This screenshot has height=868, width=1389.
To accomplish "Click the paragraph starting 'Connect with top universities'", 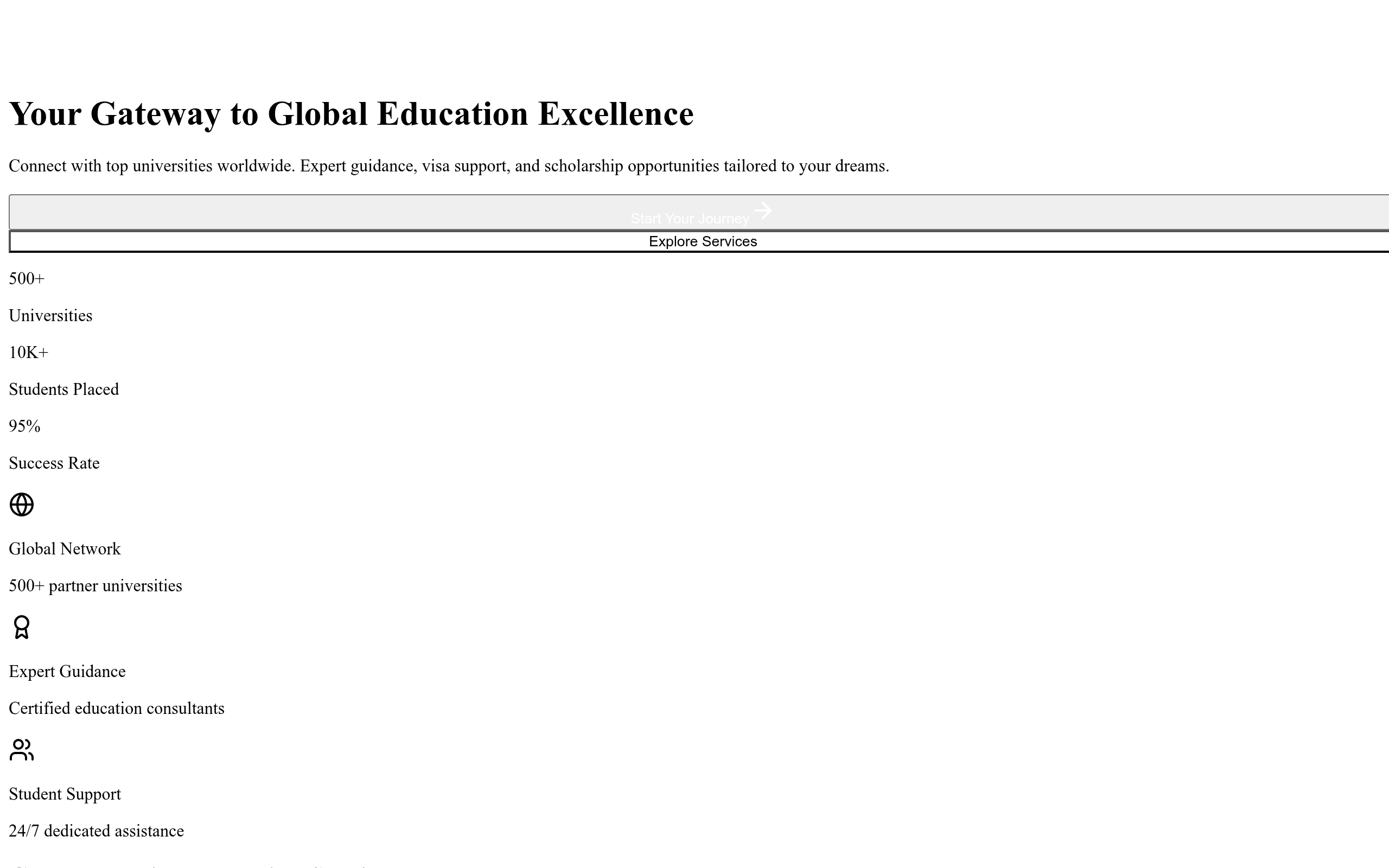I will [x=449, y=166].
